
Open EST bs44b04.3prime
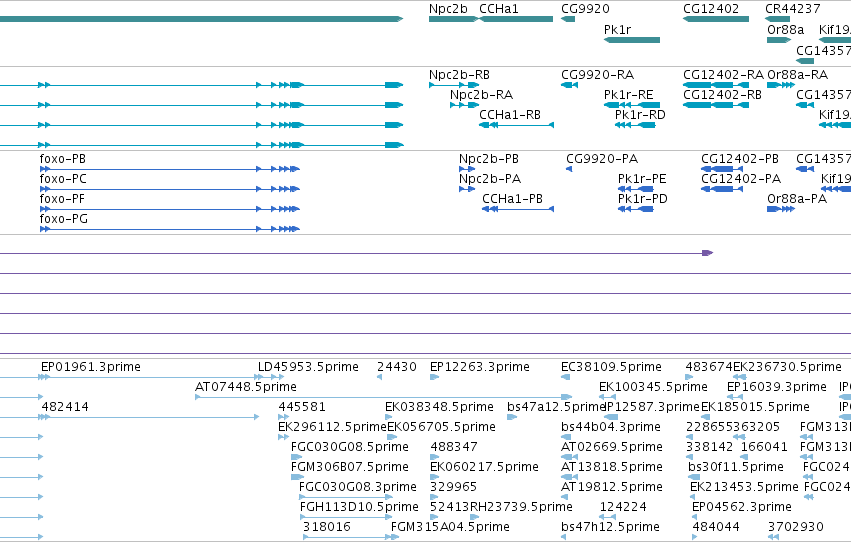pos(611,428)
